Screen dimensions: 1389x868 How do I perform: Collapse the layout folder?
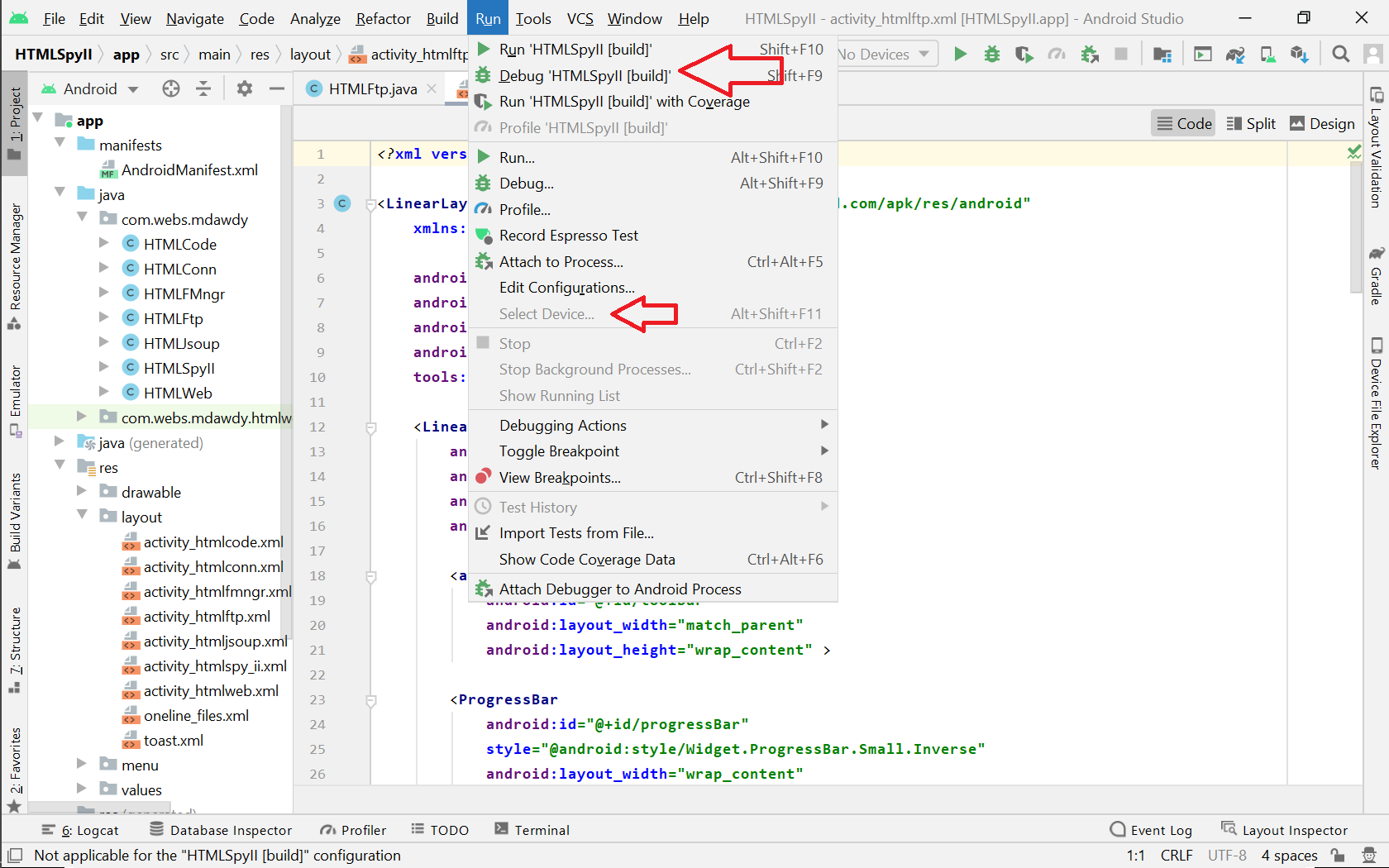click(82, 515)
